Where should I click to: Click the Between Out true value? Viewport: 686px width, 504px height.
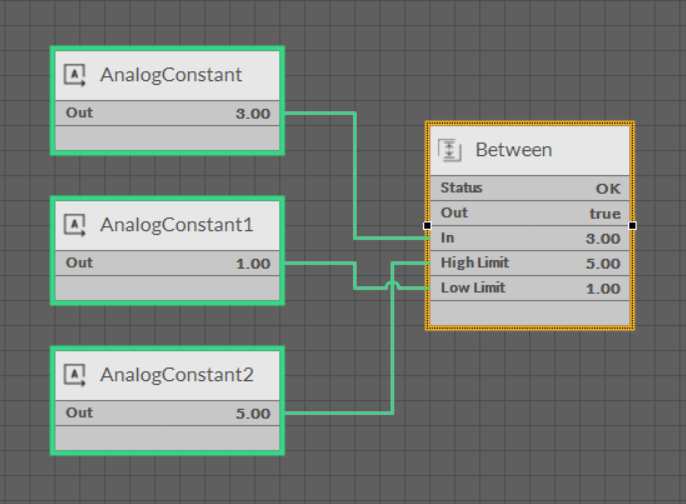pyautogui.click(x=604, y=213)
